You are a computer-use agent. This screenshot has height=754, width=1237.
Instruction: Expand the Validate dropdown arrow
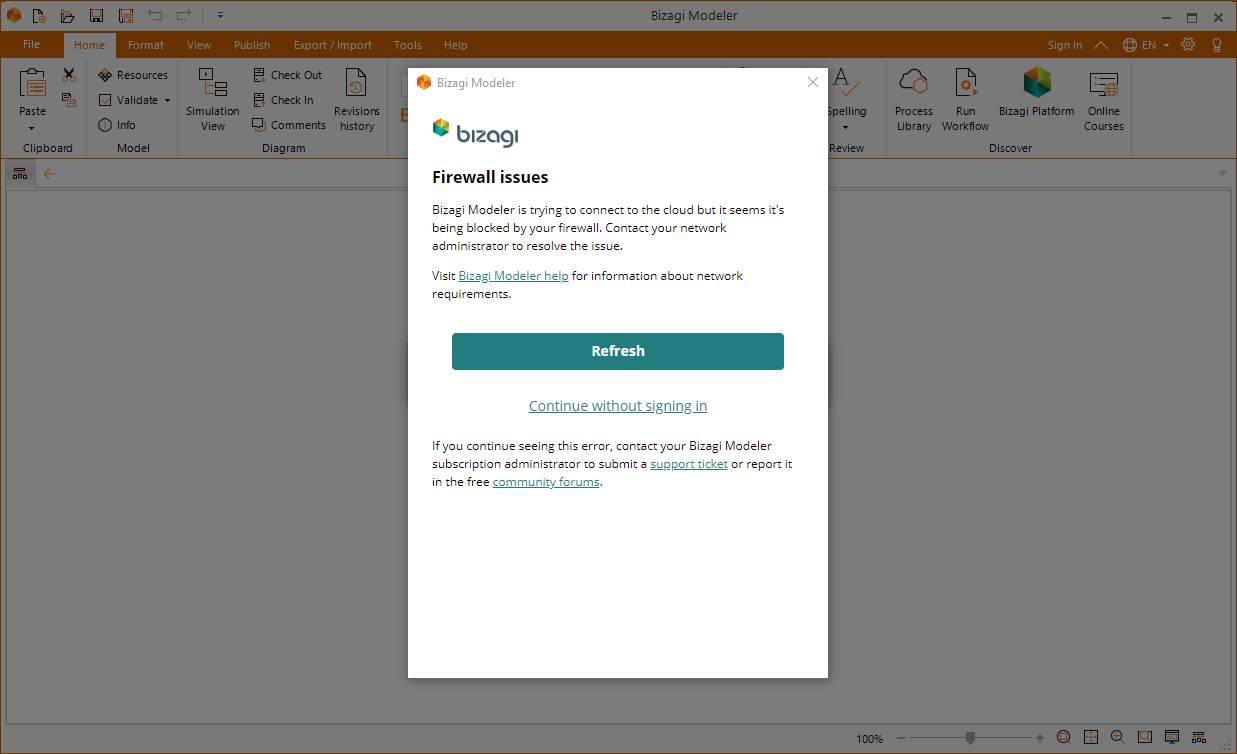[168, 100]
